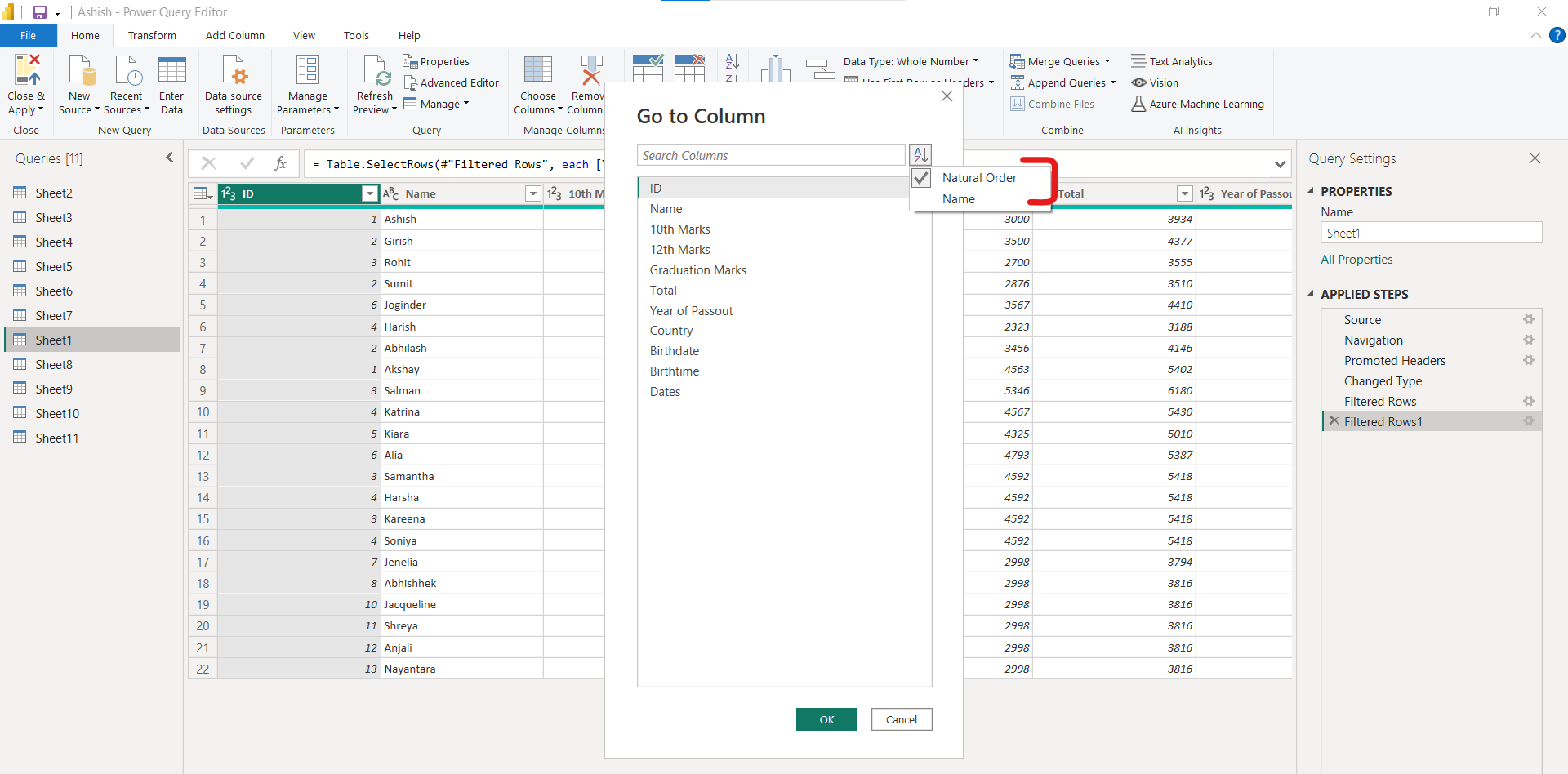Click the sort order icon beside search

(x=920, y=155)
